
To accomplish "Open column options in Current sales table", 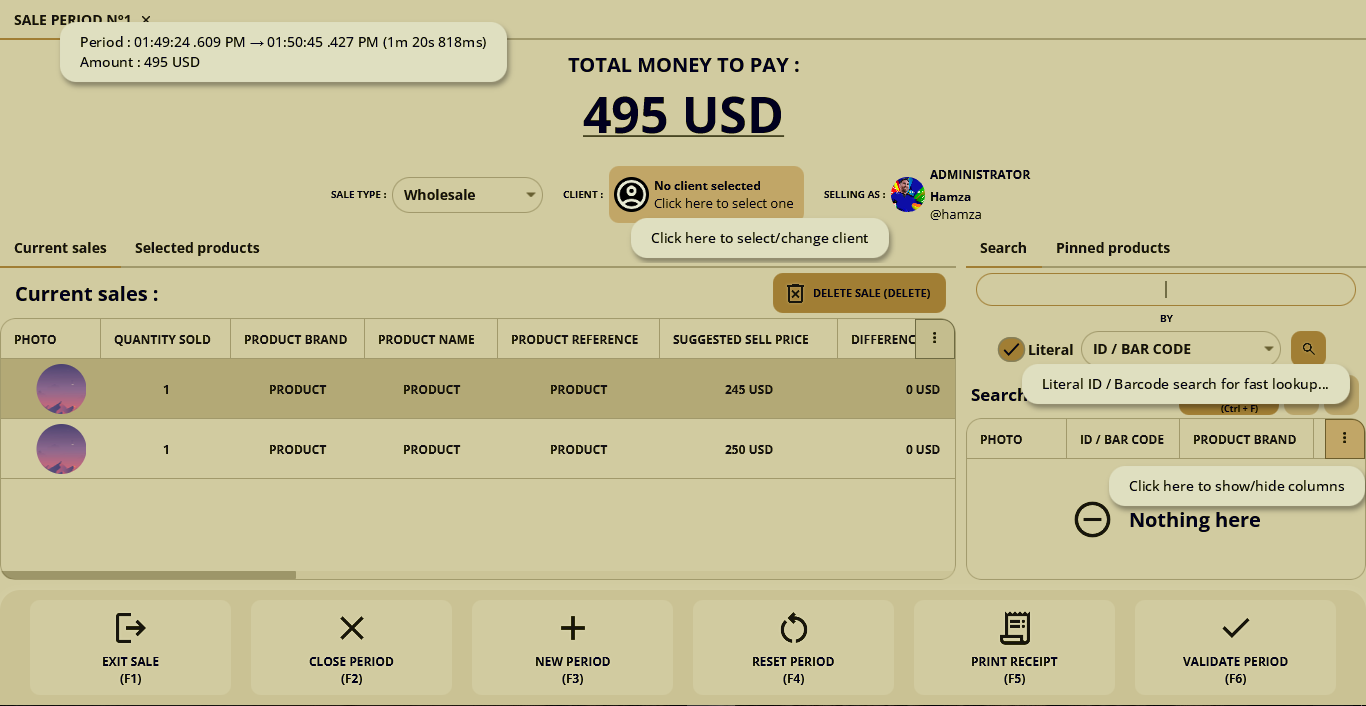I will tap(934, 339).
